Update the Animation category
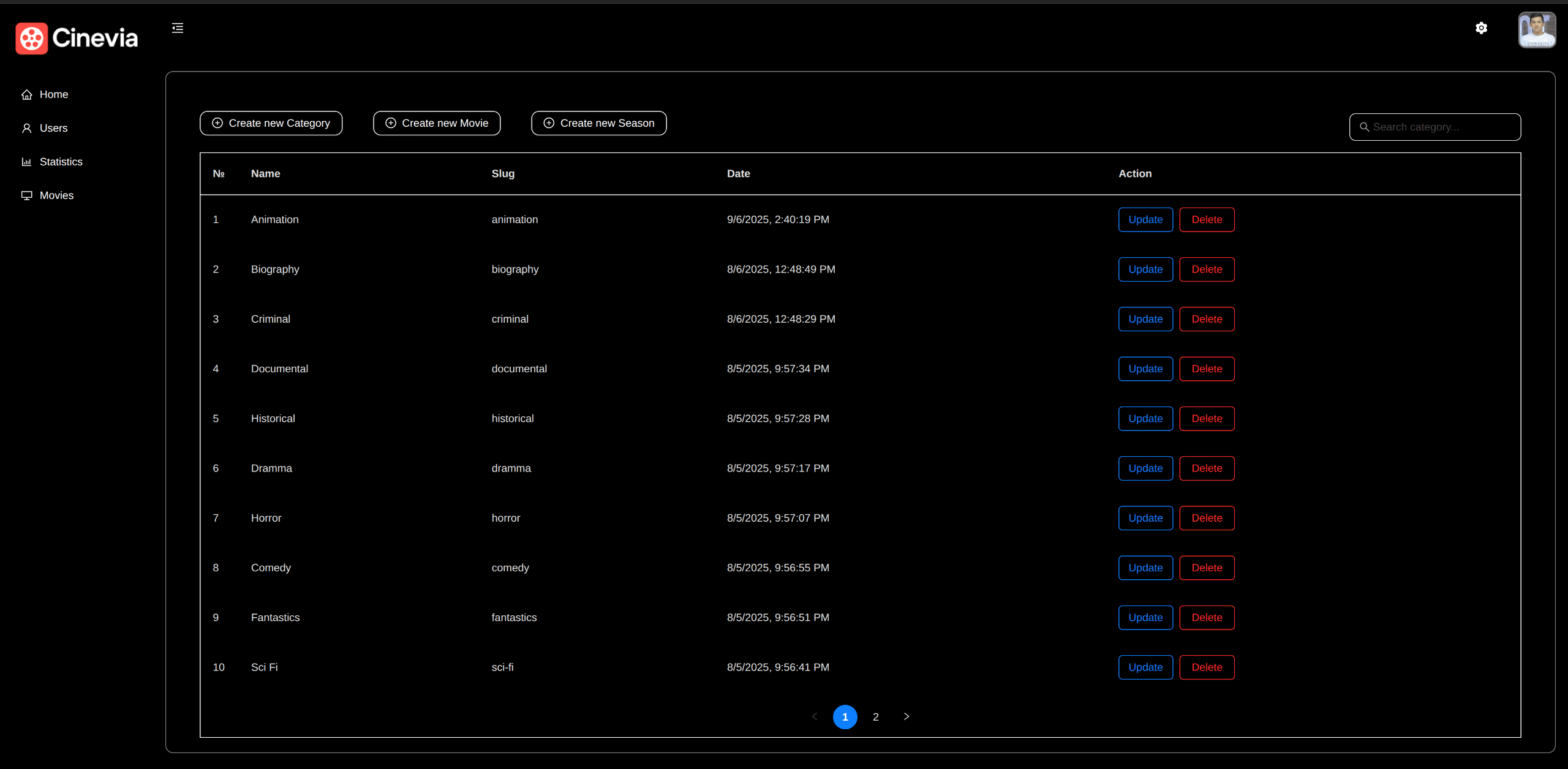Screen dimensions: 1568x769 pyautogui.click(x=1145, y=219)
